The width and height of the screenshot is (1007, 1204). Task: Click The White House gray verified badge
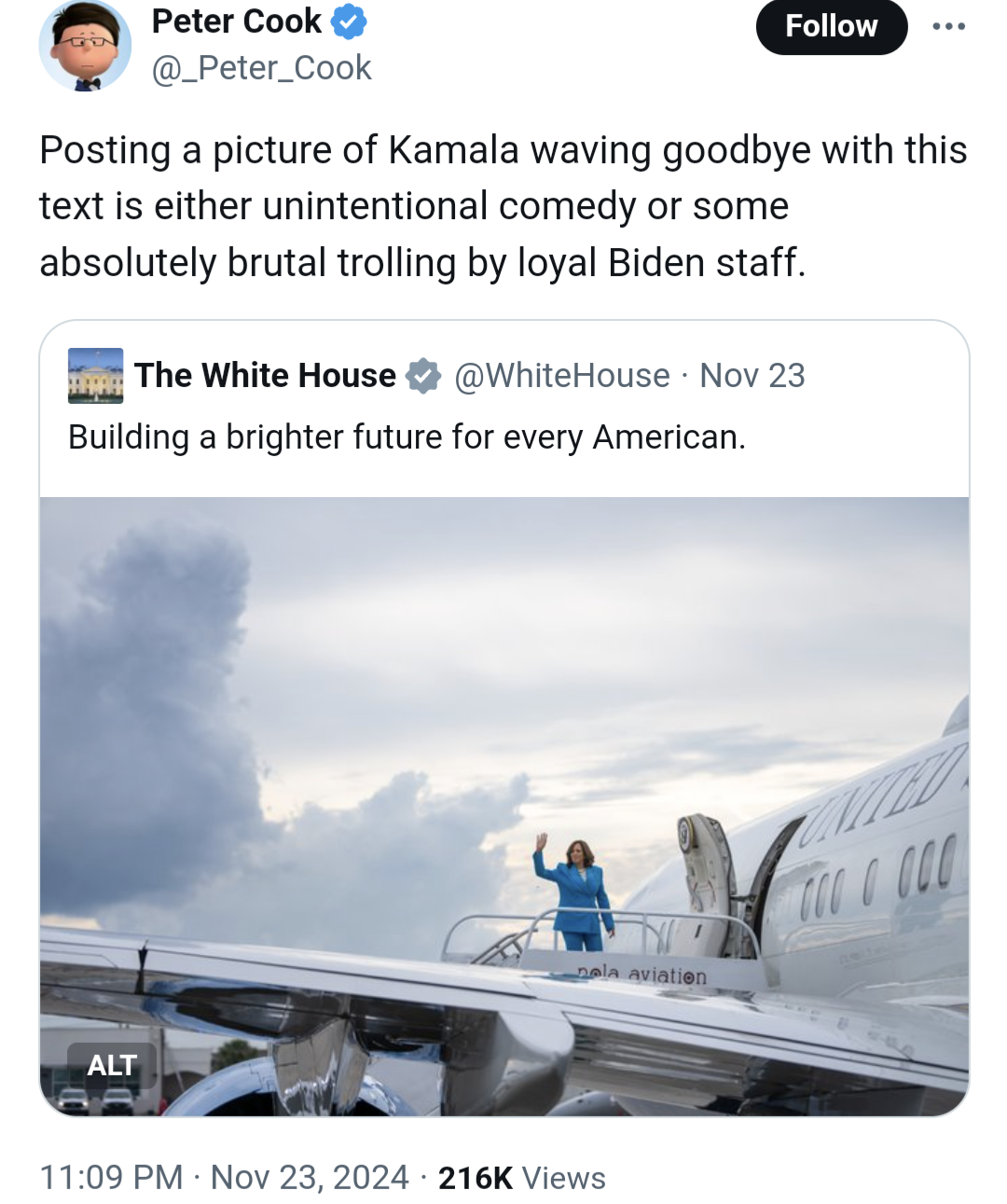[423, 376]
